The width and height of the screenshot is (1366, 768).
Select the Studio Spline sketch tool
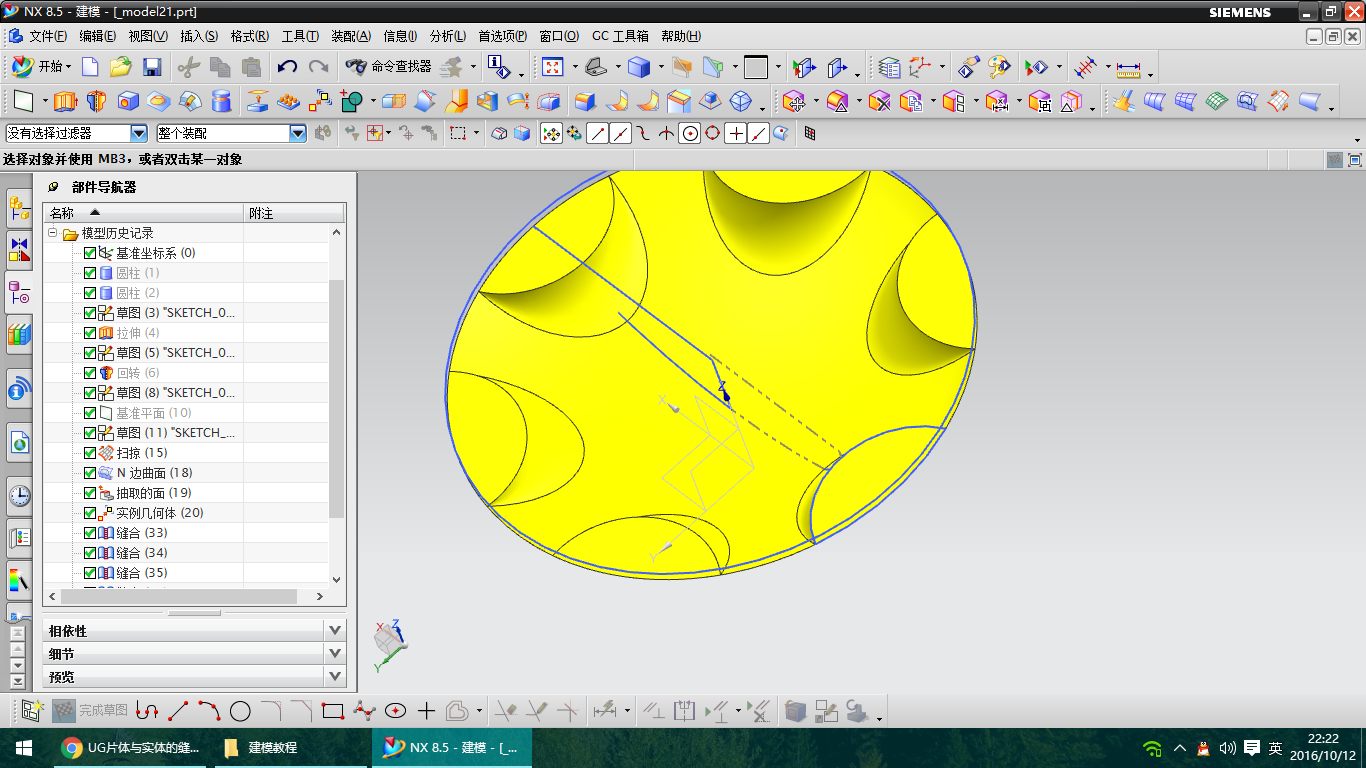point(364,711)
